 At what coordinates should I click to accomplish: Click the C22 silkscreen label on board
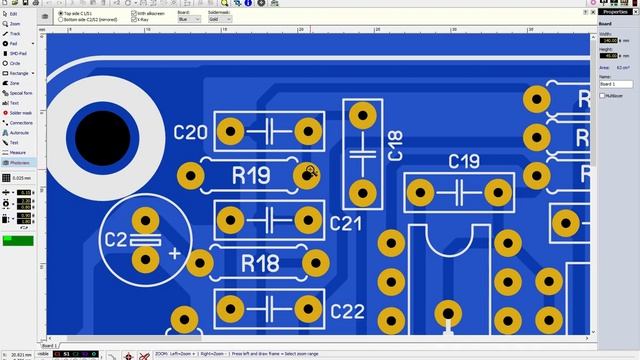[x=347, y=312]
